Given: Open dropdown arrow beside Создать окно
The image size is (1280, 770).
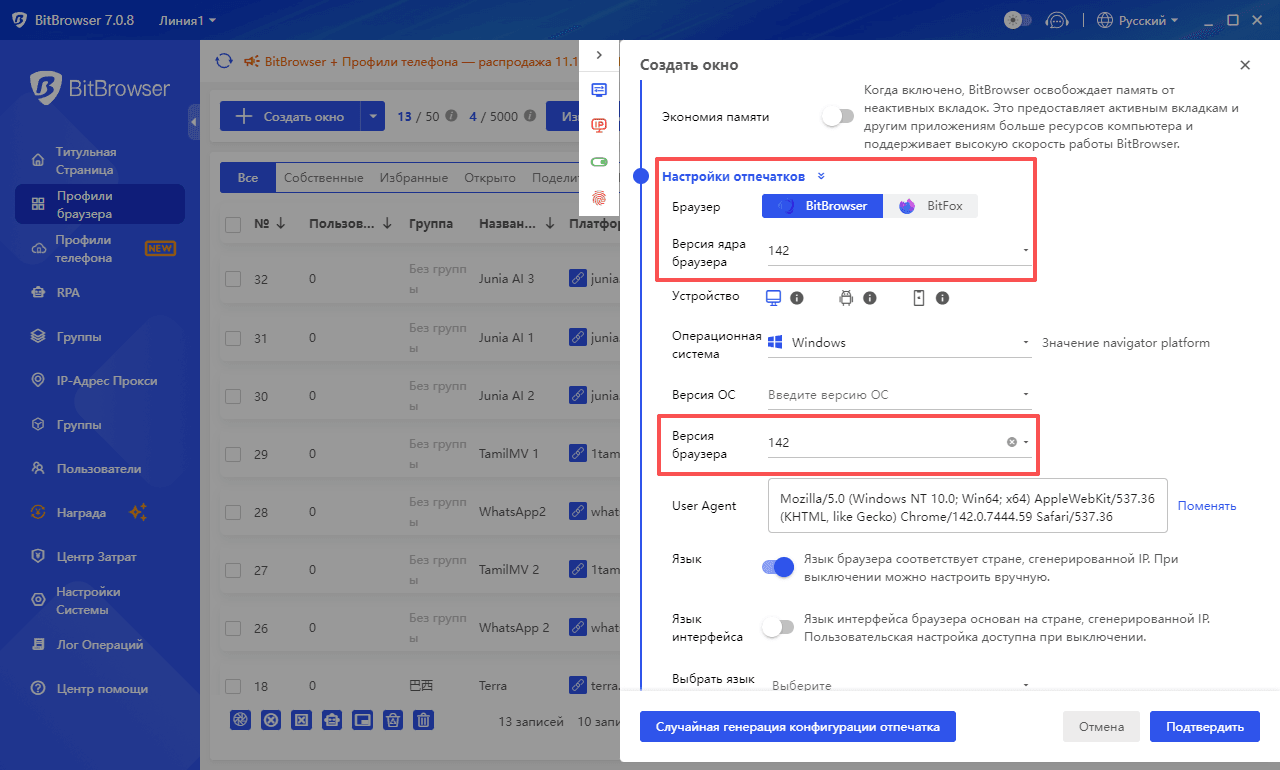Looking at the screenshot, I should pyautogui.click(x=371, y=116).
